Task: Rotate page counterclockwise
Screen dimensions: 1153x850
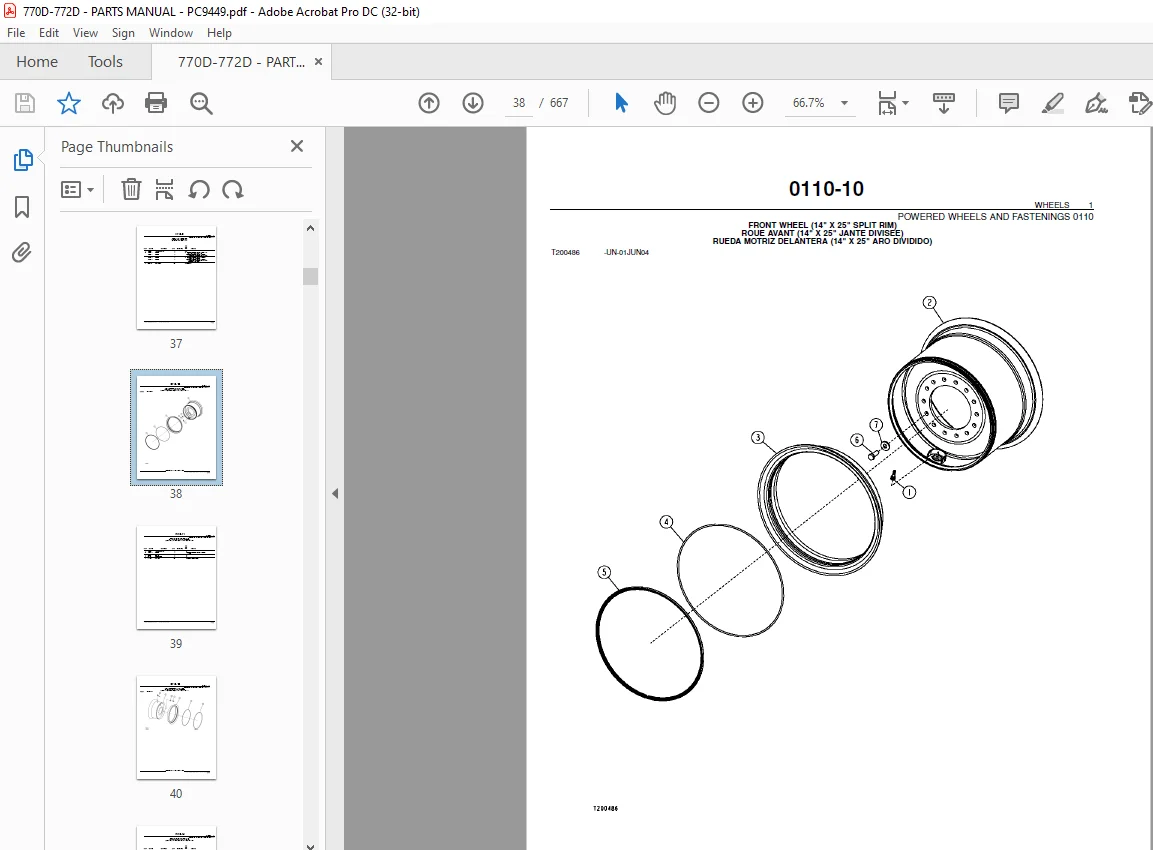Action: (199, 190)
